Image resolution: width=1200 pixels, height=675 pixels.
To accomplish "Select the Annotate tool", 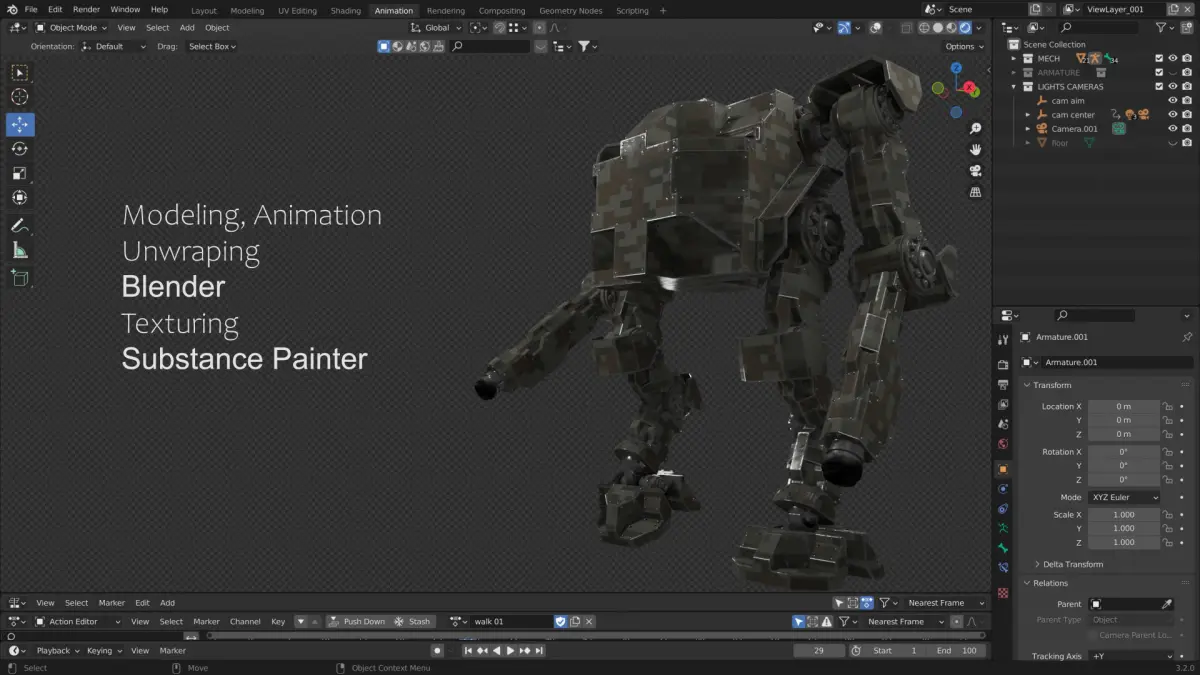I will pos(20,226).
